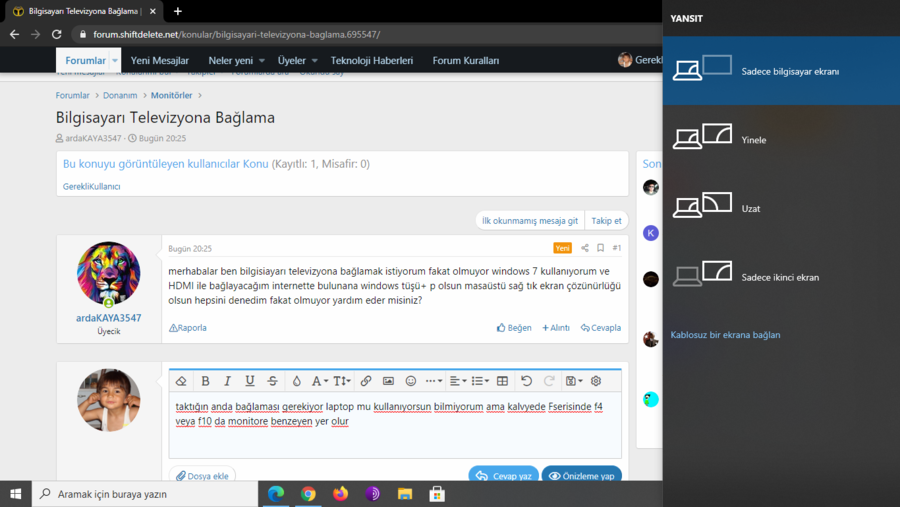The height and width of the screenshot is (507, 900).
Task: Click the editor settings gear icon
Action: [596, 381]
